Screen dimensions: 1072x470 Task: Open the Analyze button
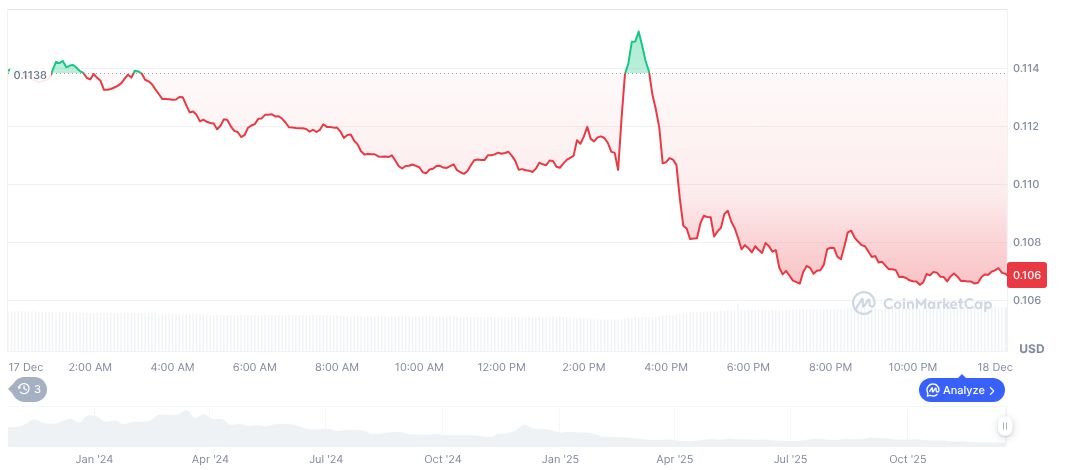click(x=961, y=390)
